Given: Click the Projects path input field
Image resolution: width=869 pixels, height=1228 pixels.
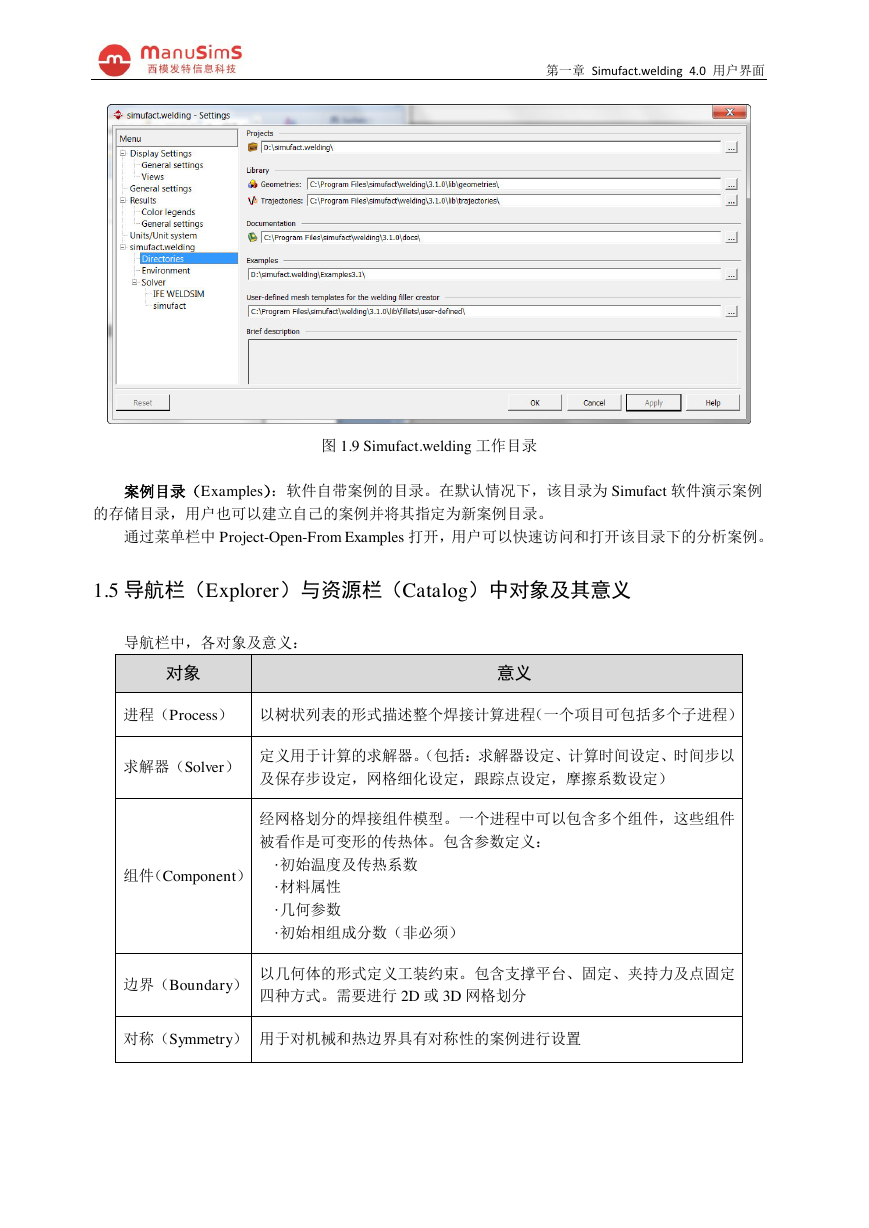Looking at the screenshot, I should [x=491, y=147].
